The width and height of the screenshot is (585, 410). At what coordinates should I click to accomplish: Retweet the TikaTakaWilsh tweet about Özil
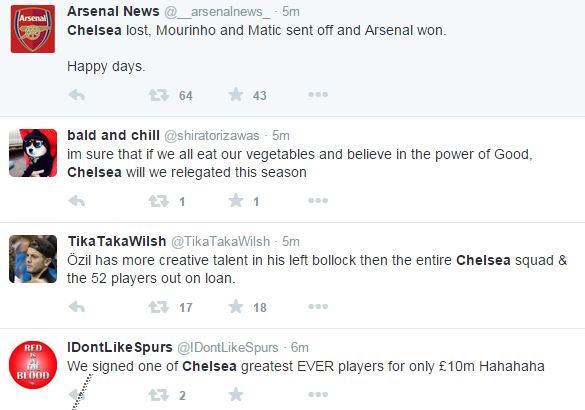point(159,307)
